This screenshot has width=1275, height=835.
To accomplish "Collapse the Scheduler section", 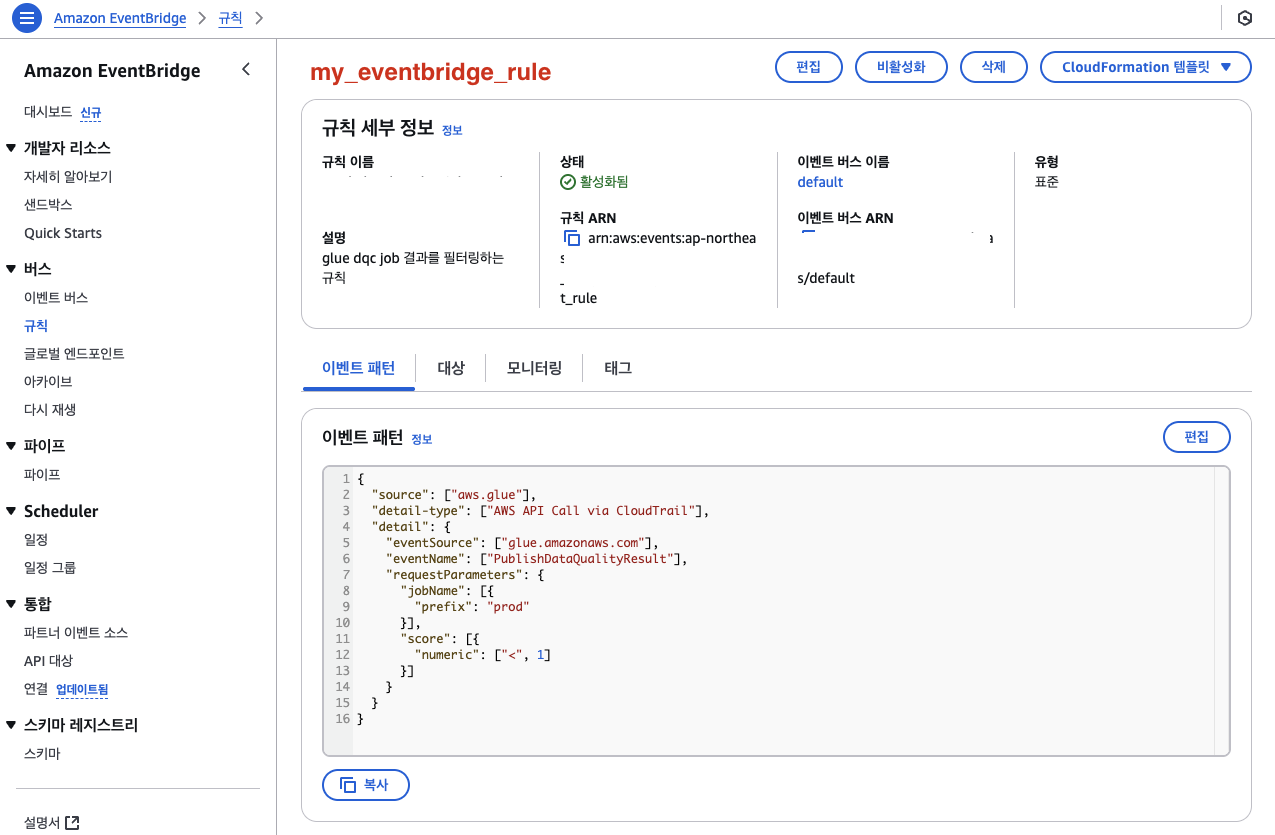I will (x=12, y=511).
